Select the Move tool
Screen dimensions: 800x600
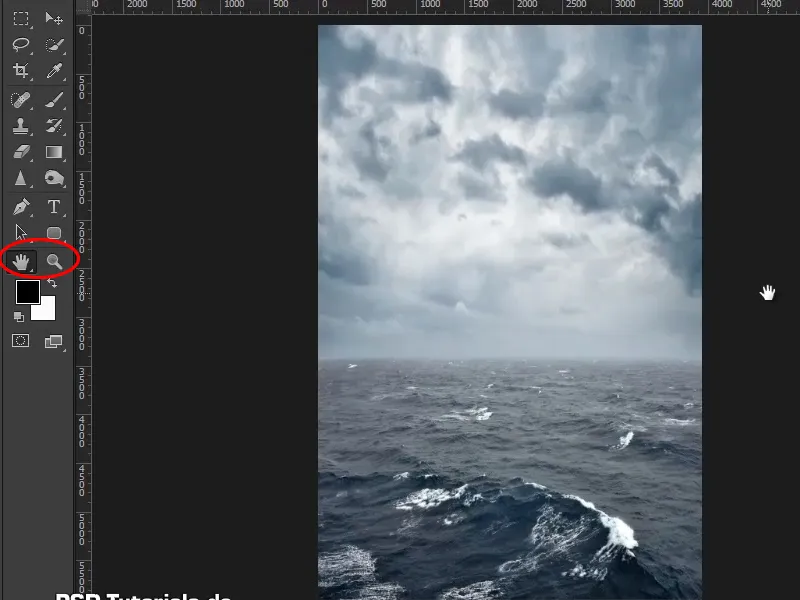(x=54, y=19)
